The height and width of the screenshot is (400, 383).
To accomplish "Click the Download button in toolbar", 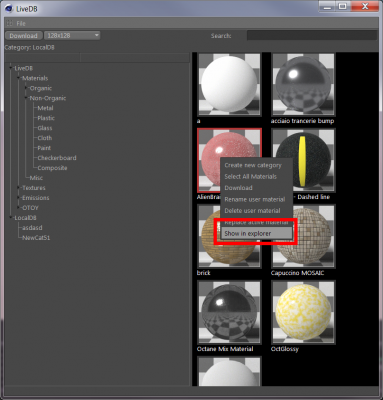I will pos(23,35).
